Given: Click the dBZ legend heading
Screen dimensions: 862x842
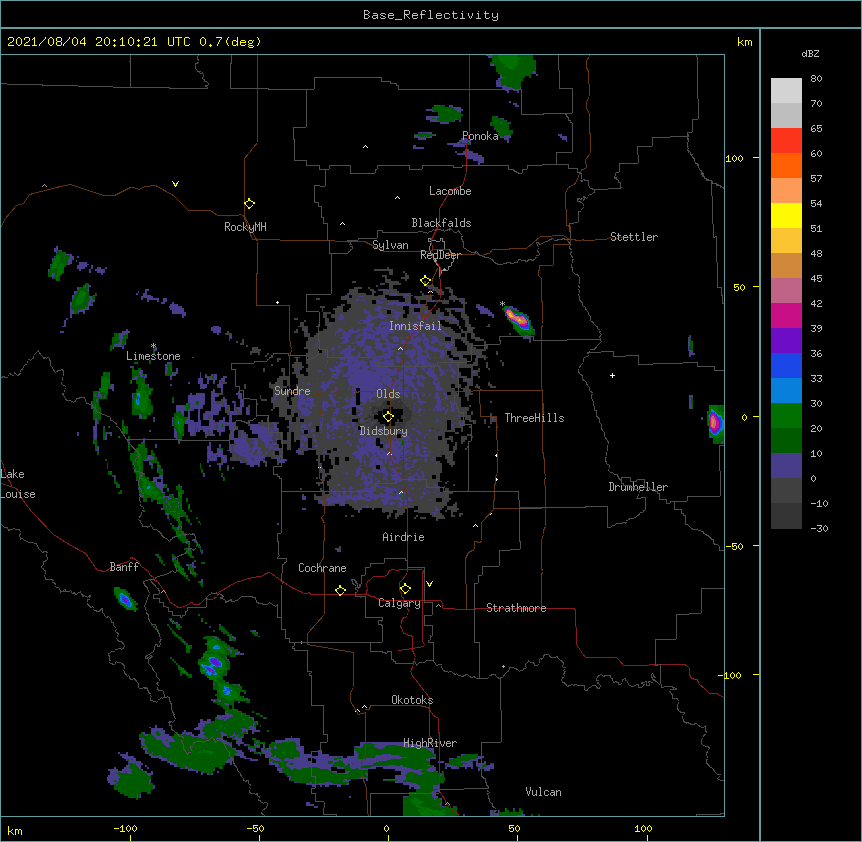Looking at the screenshot, I should (x=810, y=53).
